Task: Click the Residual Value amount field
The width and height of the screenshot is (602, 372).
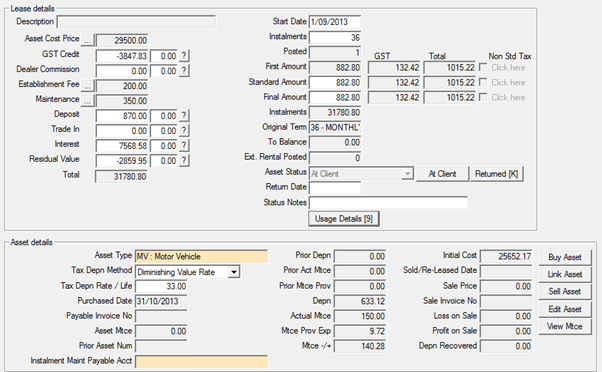Action: tap(122, 161)
